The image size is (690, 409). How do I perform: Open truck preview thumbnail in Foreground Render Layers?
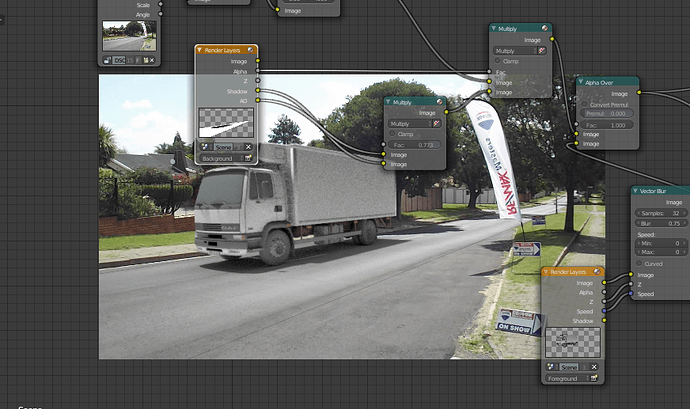pos(573,343)
